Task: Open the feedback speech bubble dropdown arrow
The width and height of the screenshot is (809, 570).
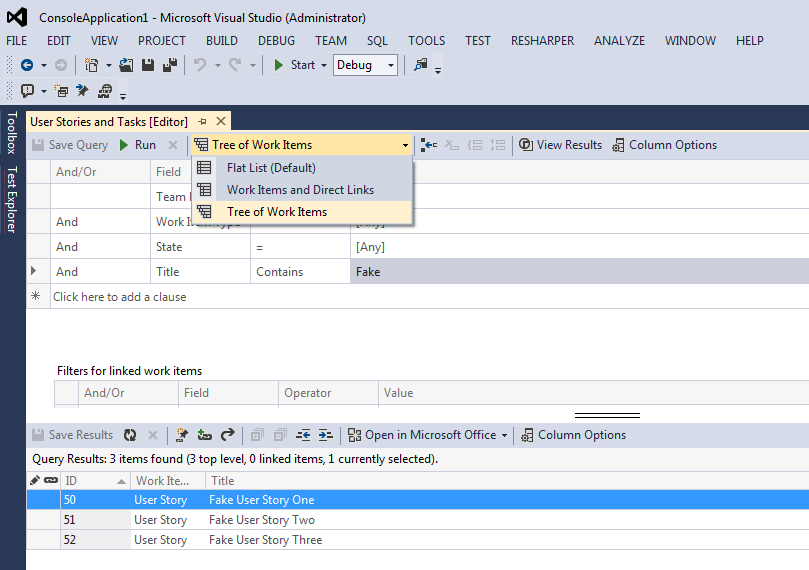Action: tap(44, 91)
